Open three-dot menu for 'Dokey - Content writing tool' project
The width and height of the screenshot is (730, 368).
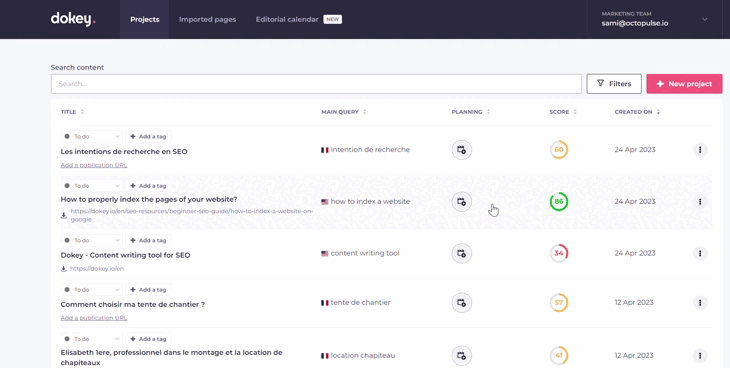point(700,253)
